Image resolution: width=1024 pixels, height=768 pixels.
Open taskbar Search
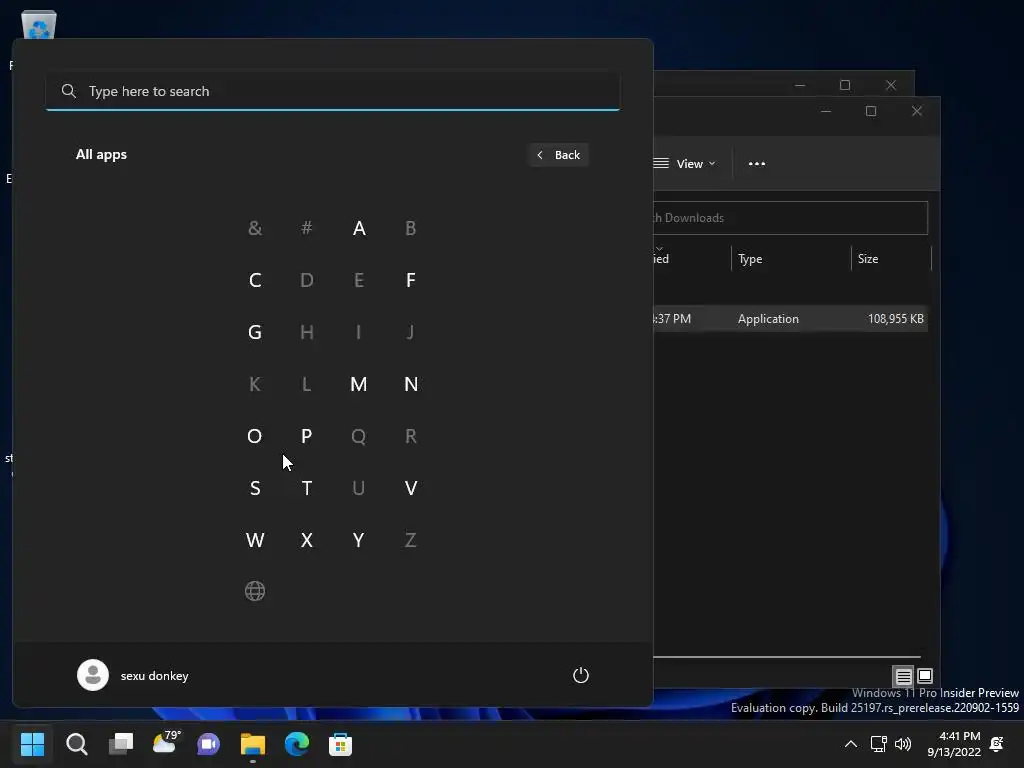76,744
